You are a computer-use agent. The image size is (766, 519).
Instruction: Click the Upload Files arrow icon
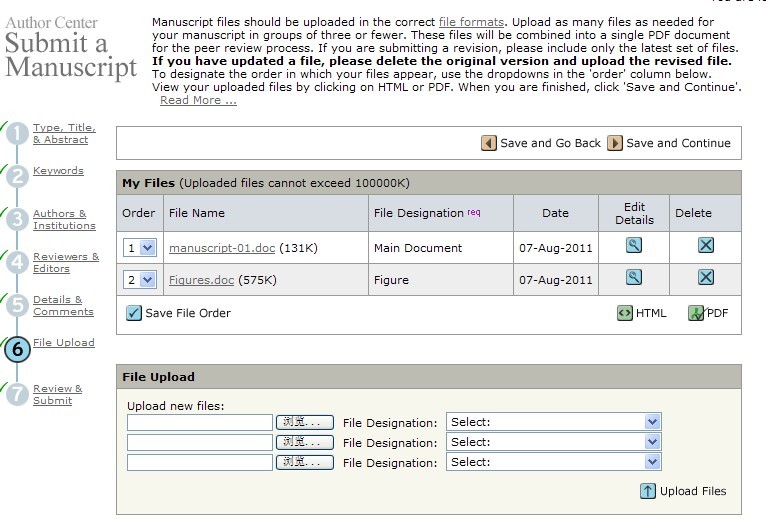click(648, 491)
